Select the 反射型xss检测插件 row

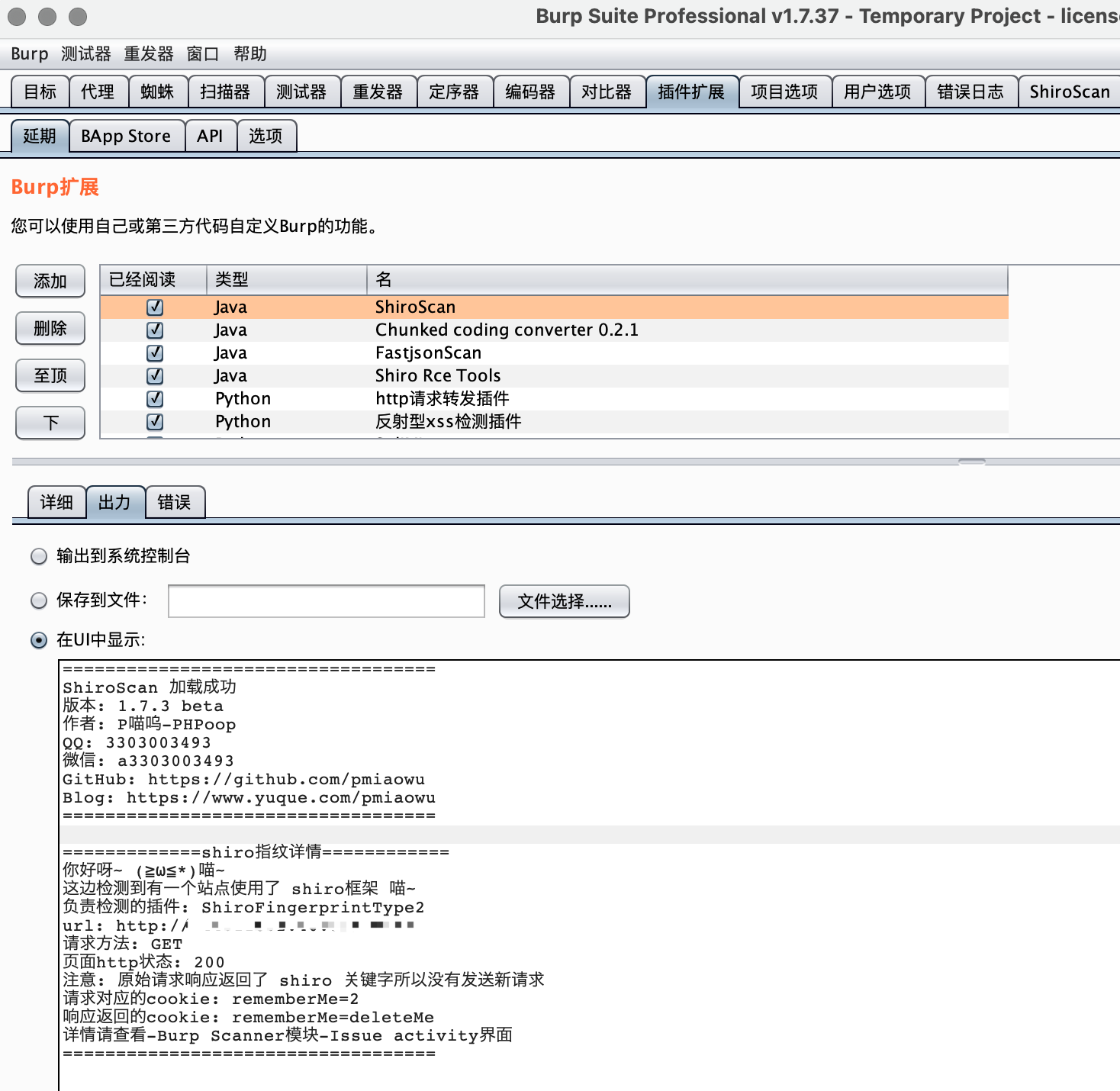554,422
